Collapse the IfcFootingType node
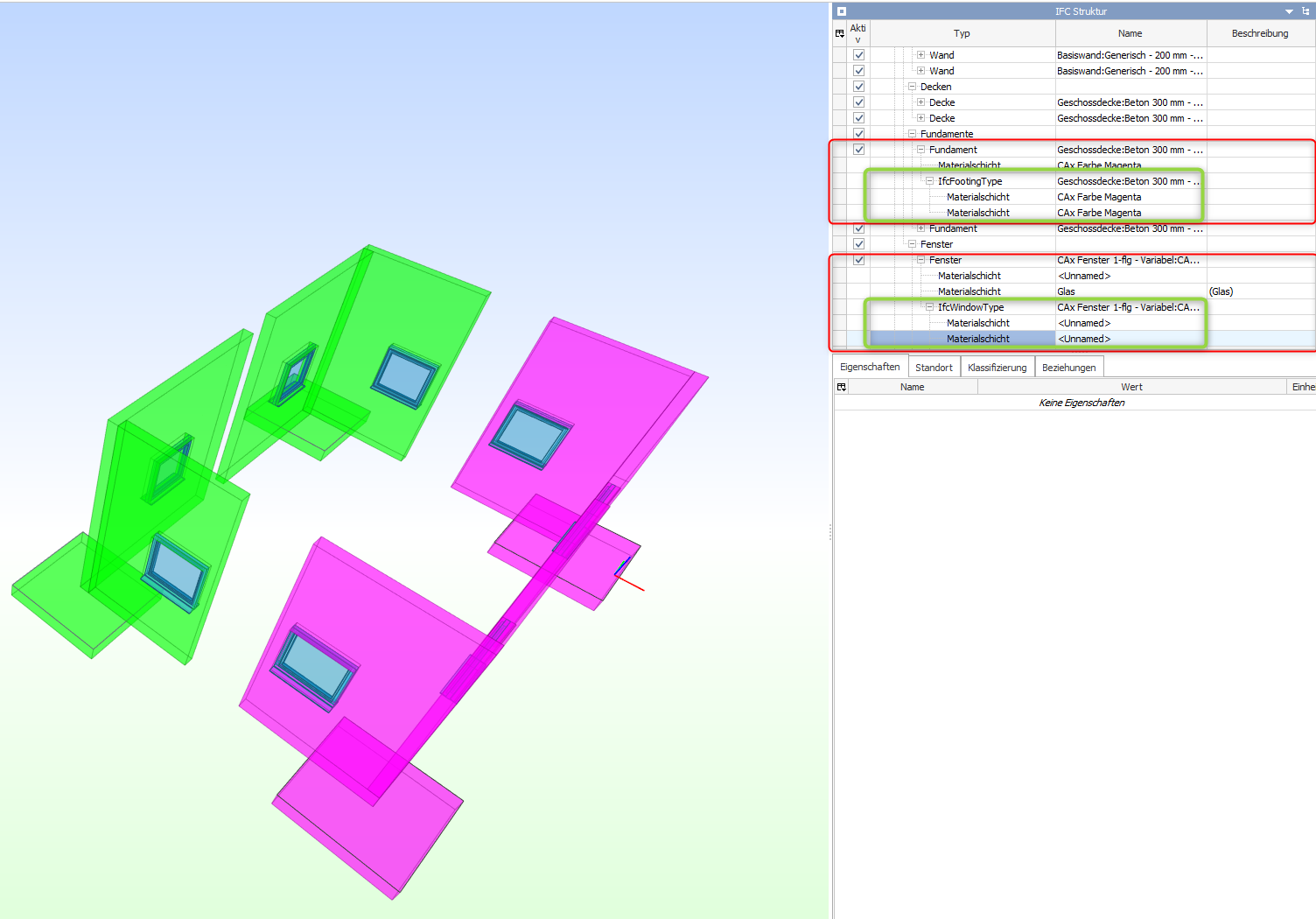This screenshot has height=919, width=1316. 929,181
